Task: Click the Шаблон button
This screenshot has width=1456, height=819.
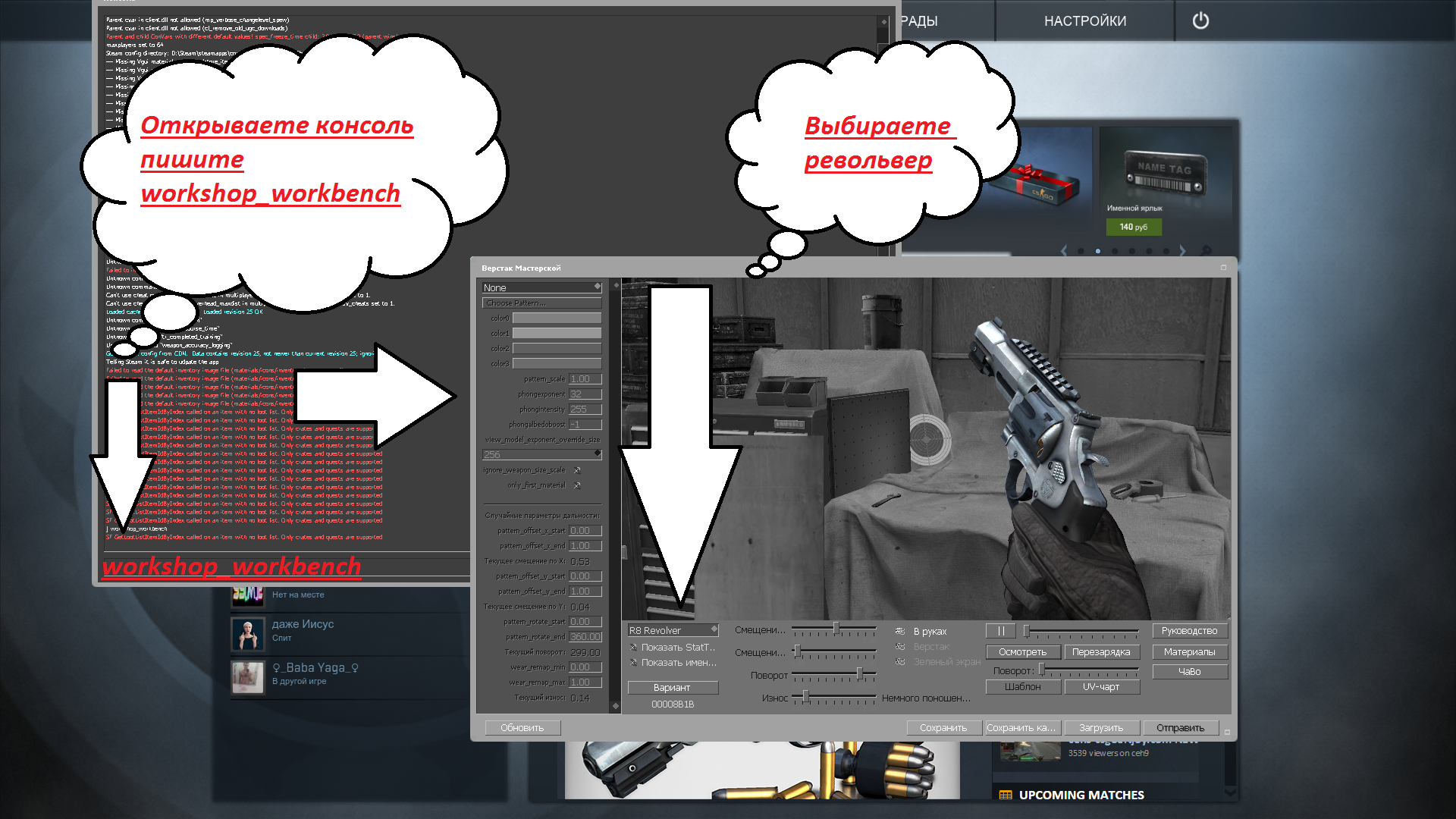Action: tap(1022, 687)
